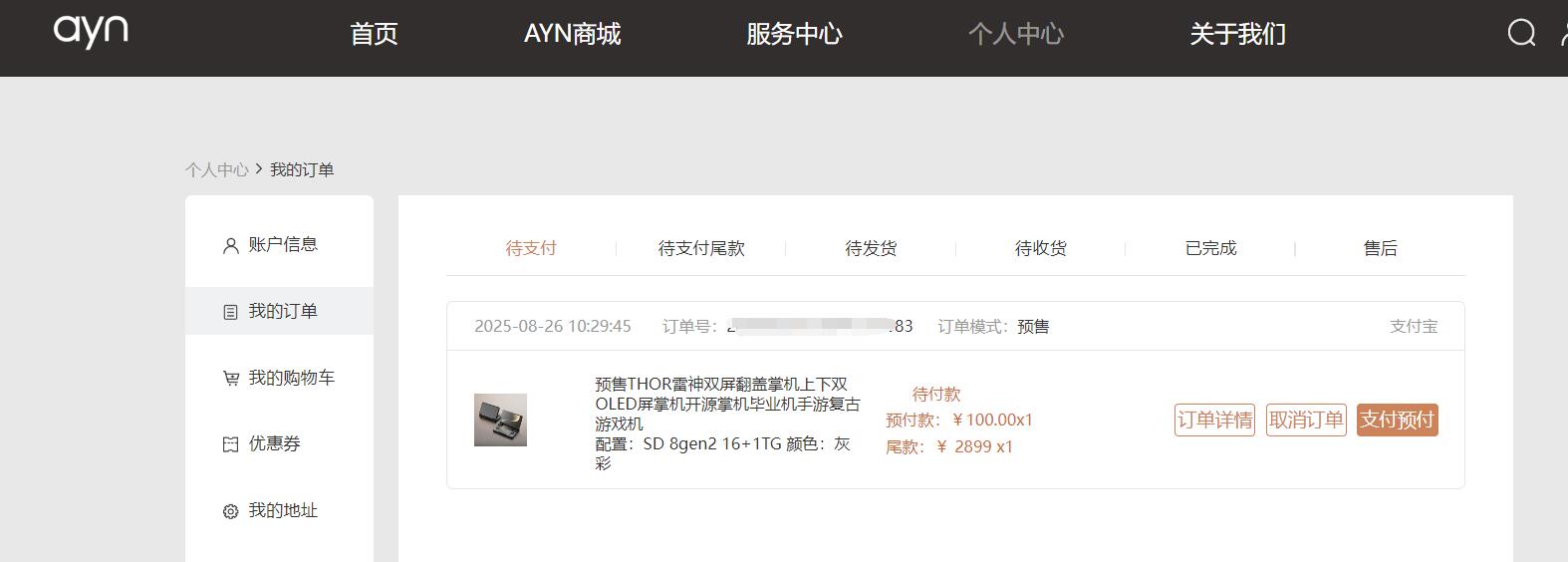This screenshot has height=562, width=1568.
Task: Open the THOR handheld product thumbnail
Action: [500, 420]
